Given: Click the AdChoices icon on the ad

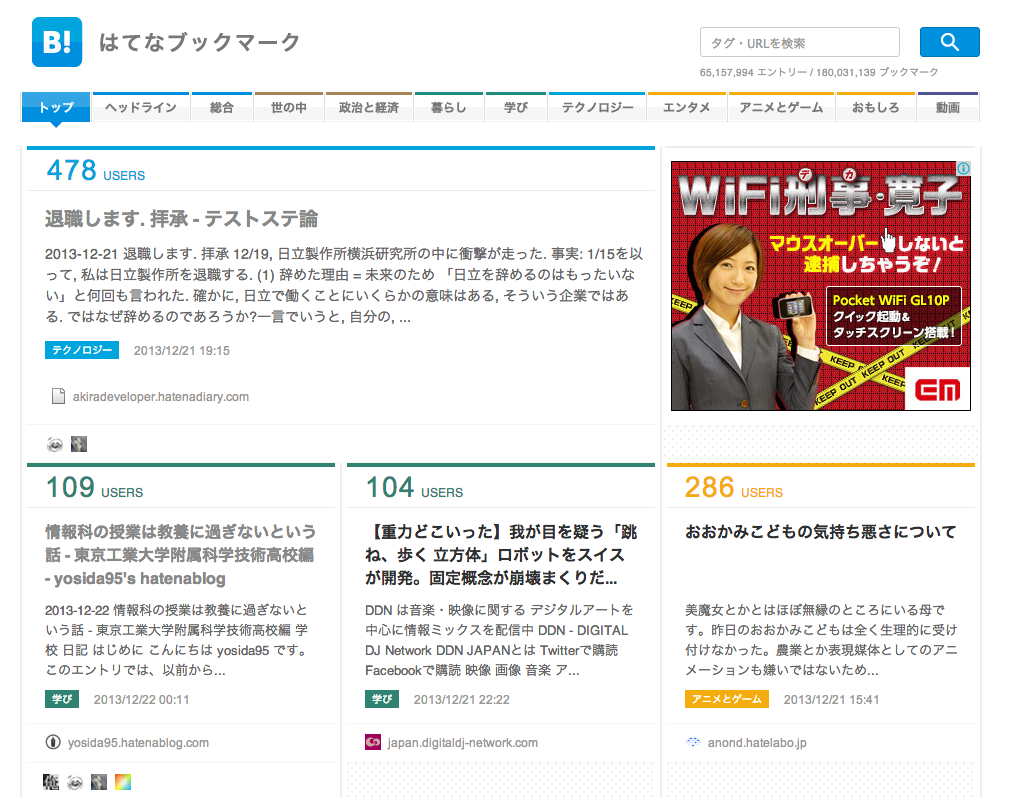Looking at the screenshot, I should click(x=963, y=169).
